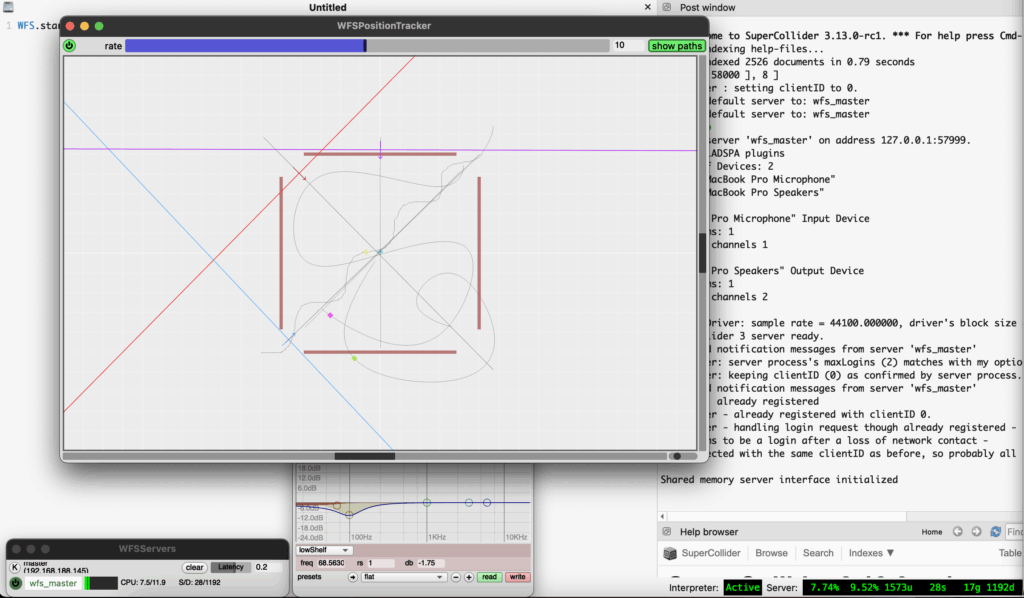Toggle the WFSPositionTracker power button
Image resolution: width=1024 pixels, height=598 pixels.
(69, 46)
